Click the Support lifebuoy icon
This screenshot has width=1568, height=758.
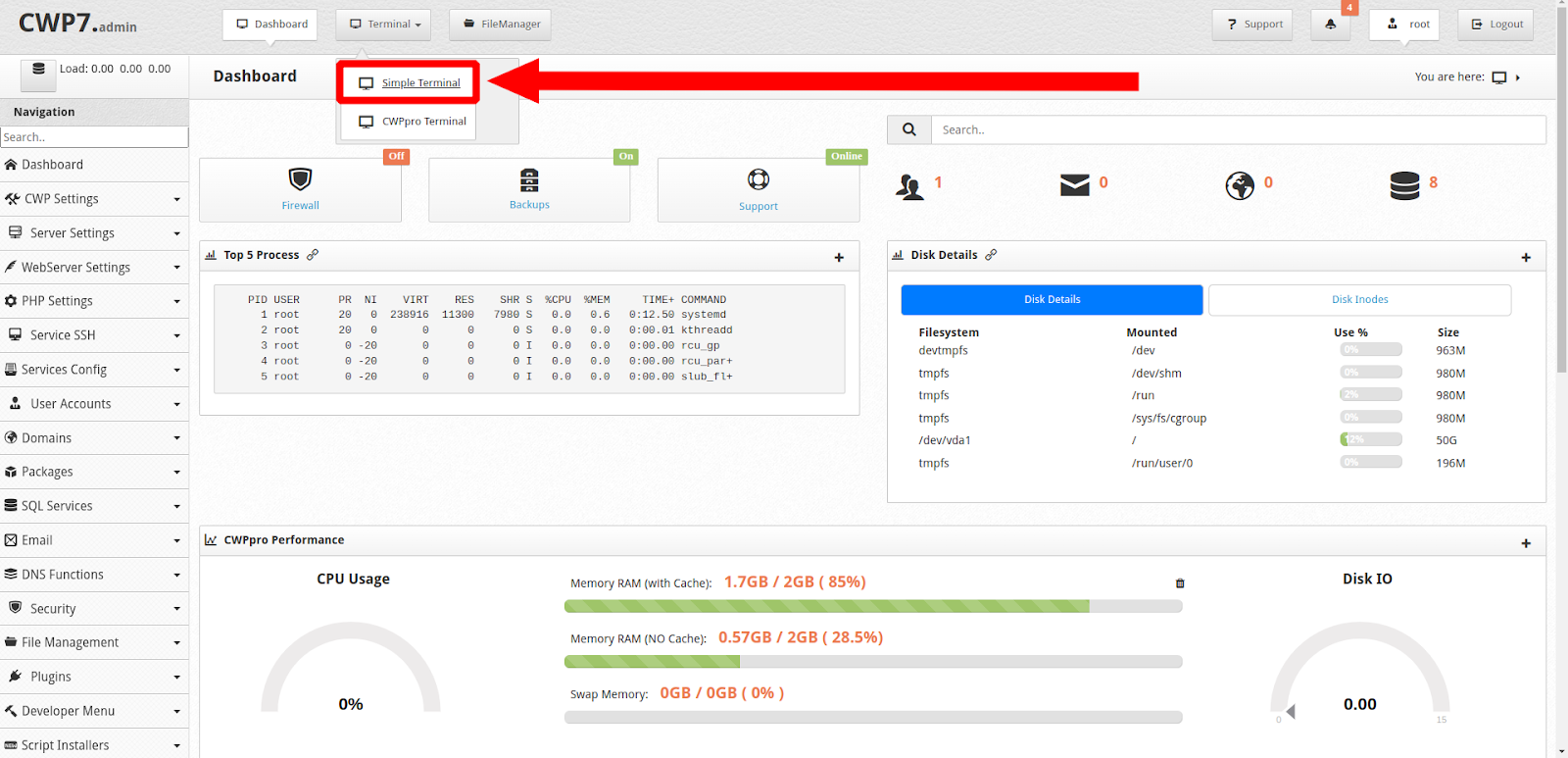coord(759,179)
